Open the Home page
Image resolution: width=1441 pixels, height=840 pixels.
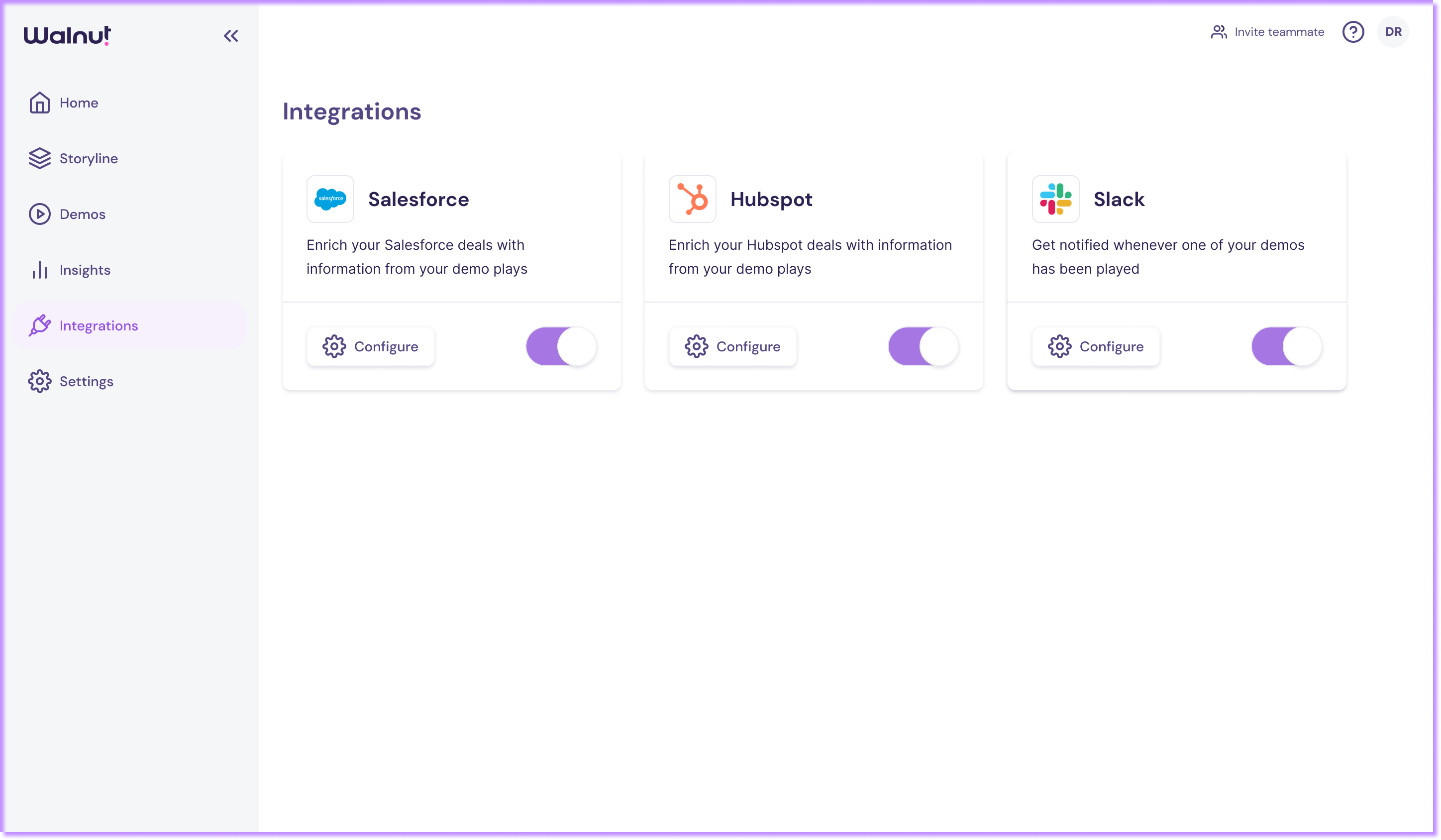click(x=78, y=103)
